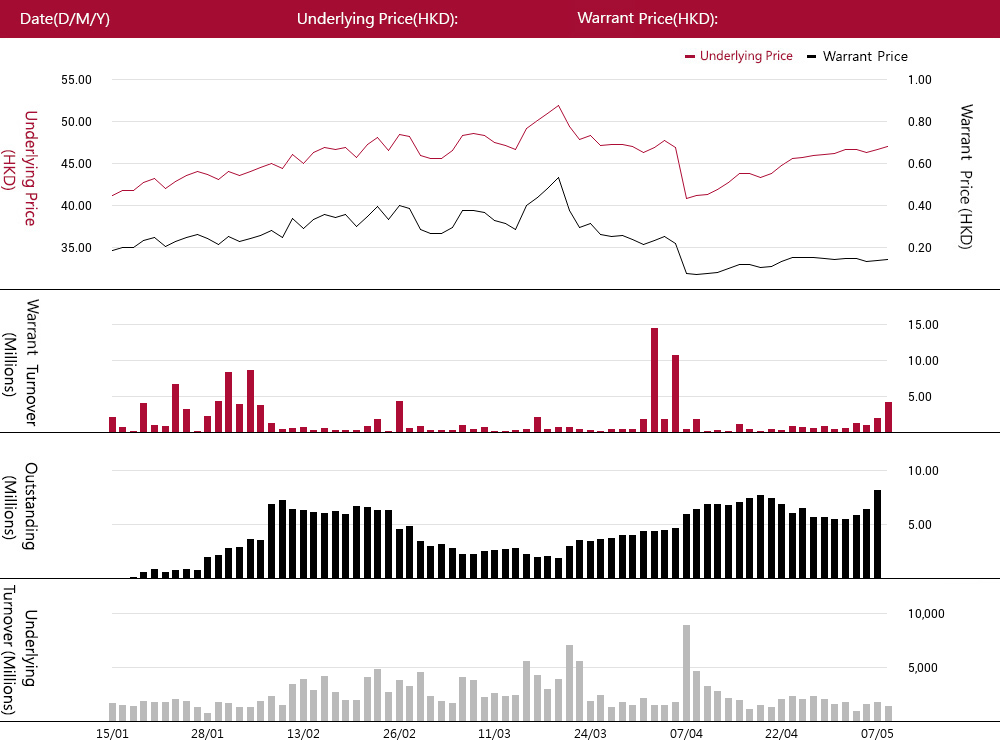
Task: Click the last black outstanding bar
Action: [878, 534]
